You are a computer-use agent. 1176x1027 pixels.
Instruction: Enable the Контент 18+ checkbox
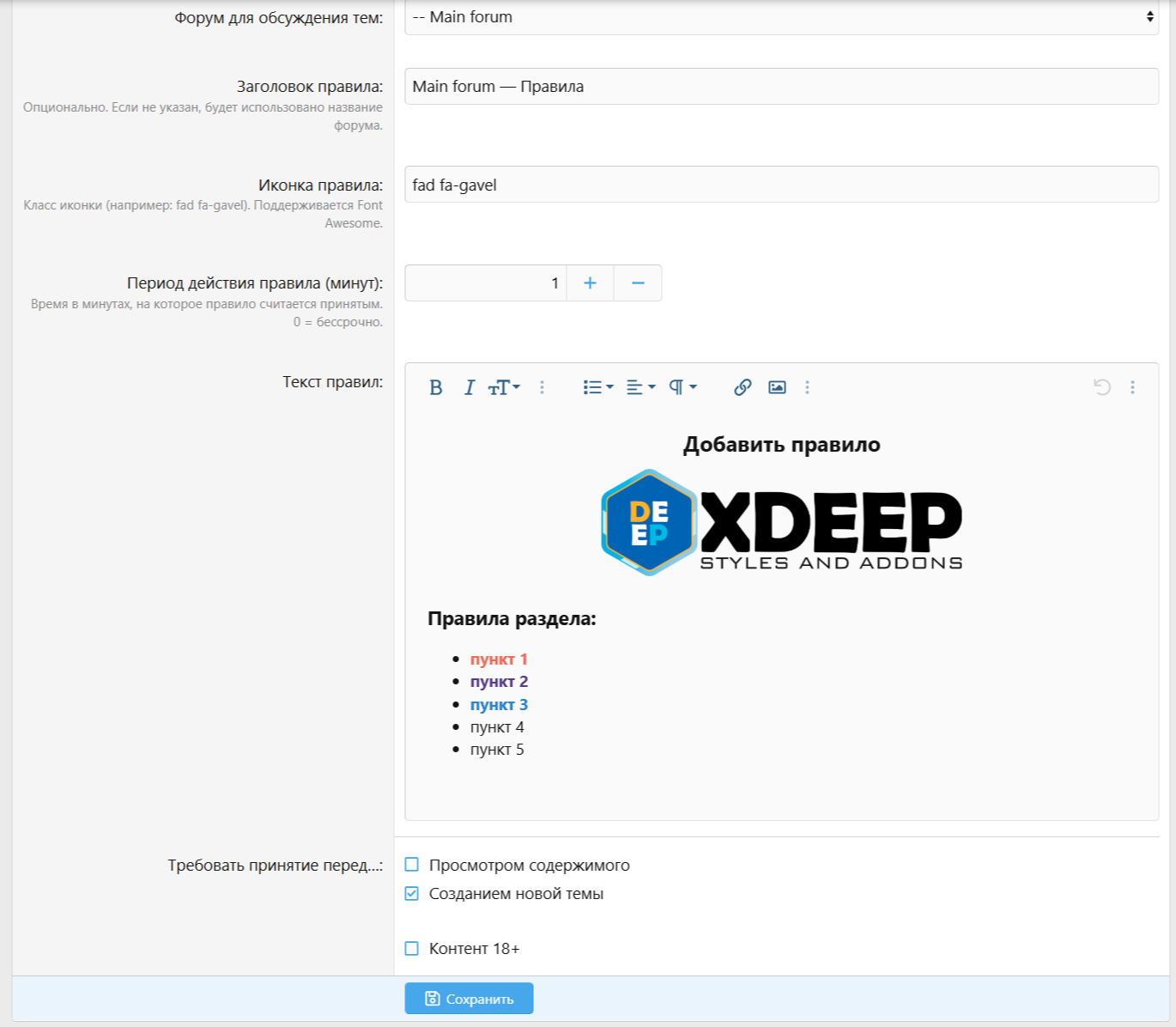[x=412, y=949]
